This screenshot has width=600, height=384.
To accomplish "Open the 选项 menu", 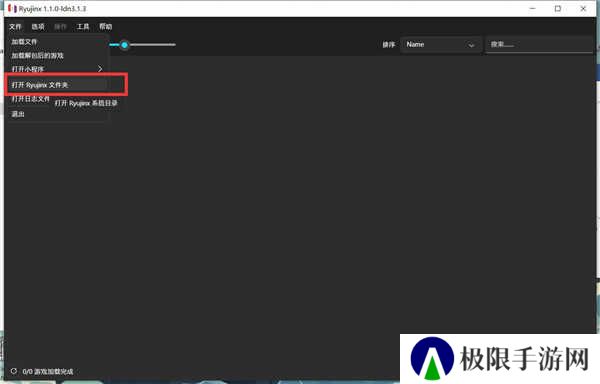I will pyautogui.click(x=38, y=26).
